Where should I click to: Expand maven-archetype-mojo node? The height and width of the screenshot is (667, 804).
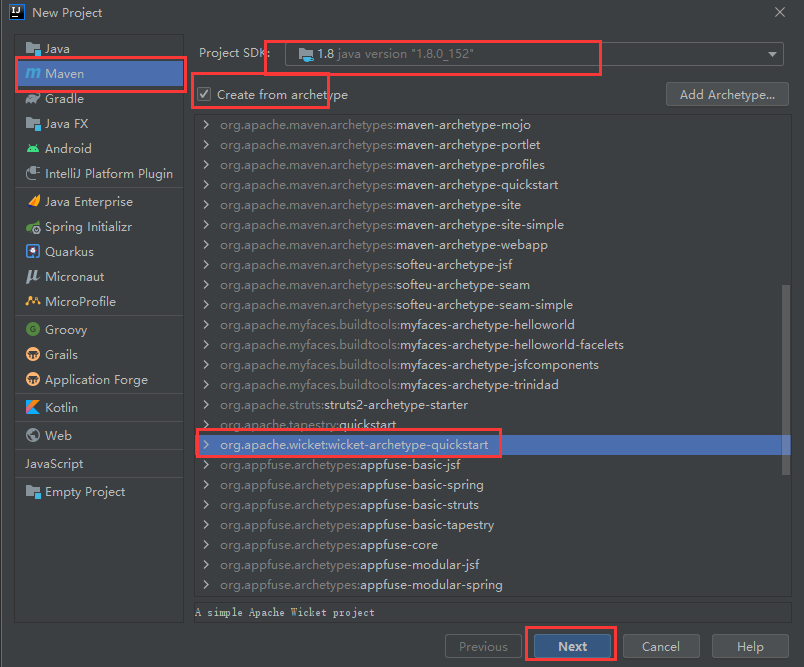(x=206, y=125)
